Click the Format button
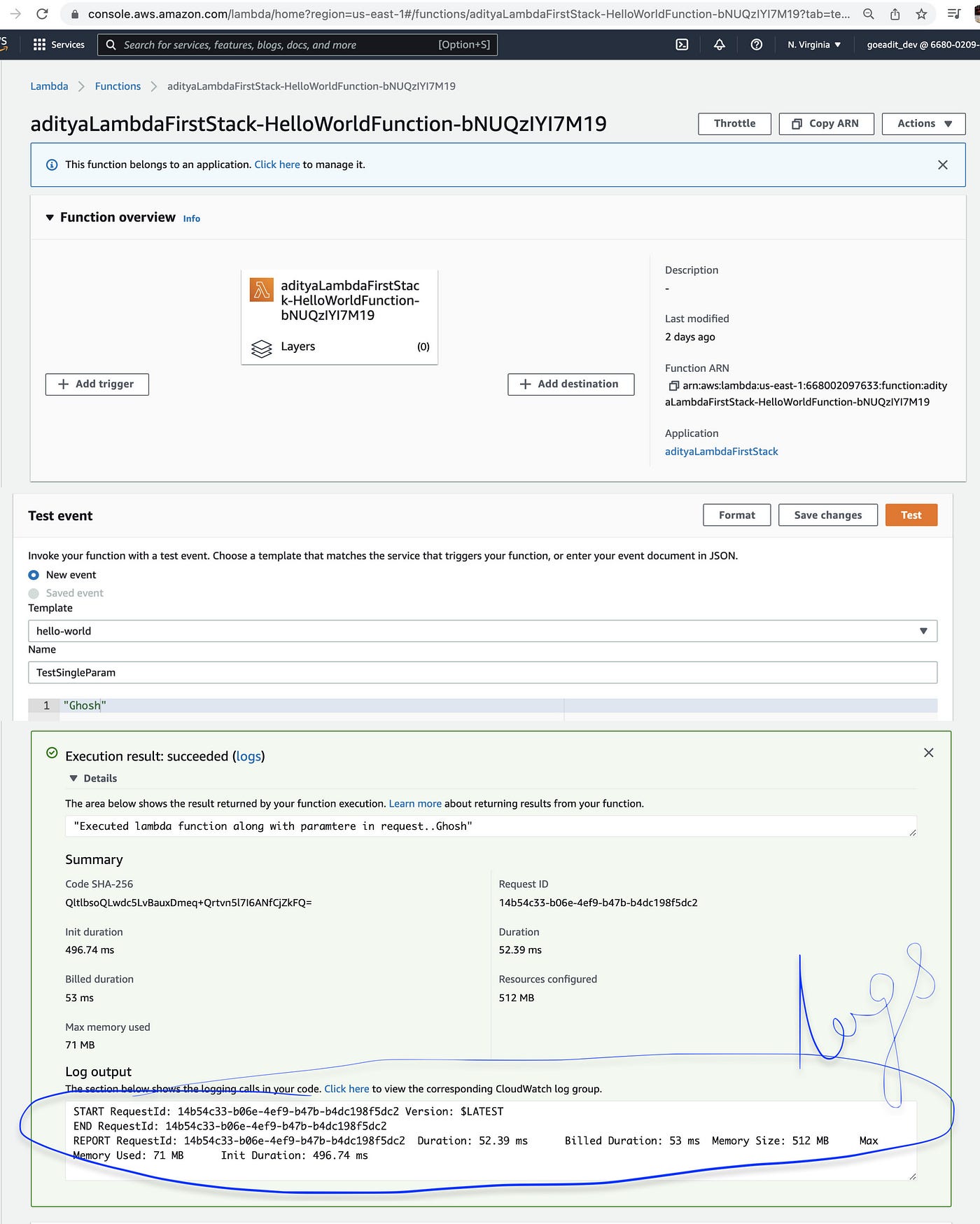This screenshot has width=980, height=1224. click(736, 515)
